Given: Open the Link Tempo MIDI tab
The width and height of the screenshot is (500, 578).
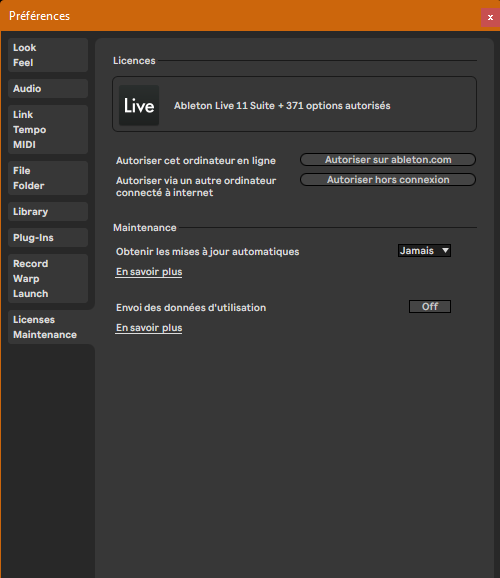Looking at the screenshot, I should (x=48, y=129).
